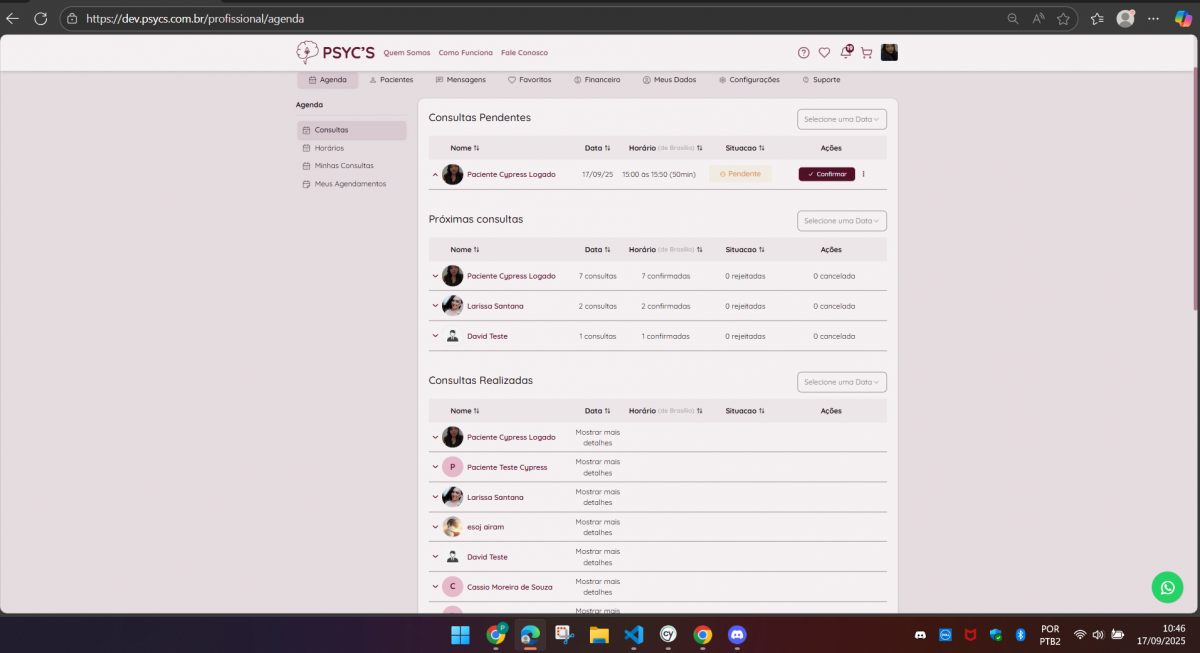The height and width of the screenshot is (653, 1200).
Task: Click the help question mark icon
Action: pos(803,53)
